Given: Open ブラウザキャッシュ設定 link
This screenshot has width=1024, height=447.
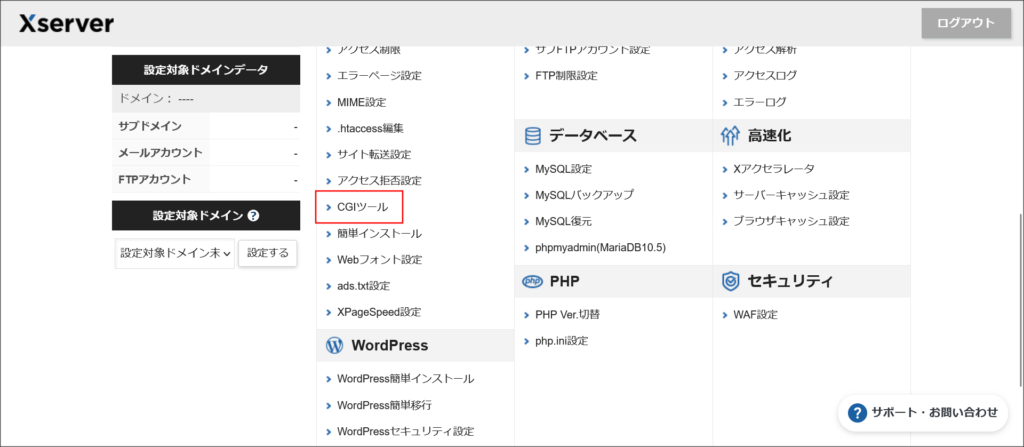Looking at the screenshot, I should [x=791, y=222].
